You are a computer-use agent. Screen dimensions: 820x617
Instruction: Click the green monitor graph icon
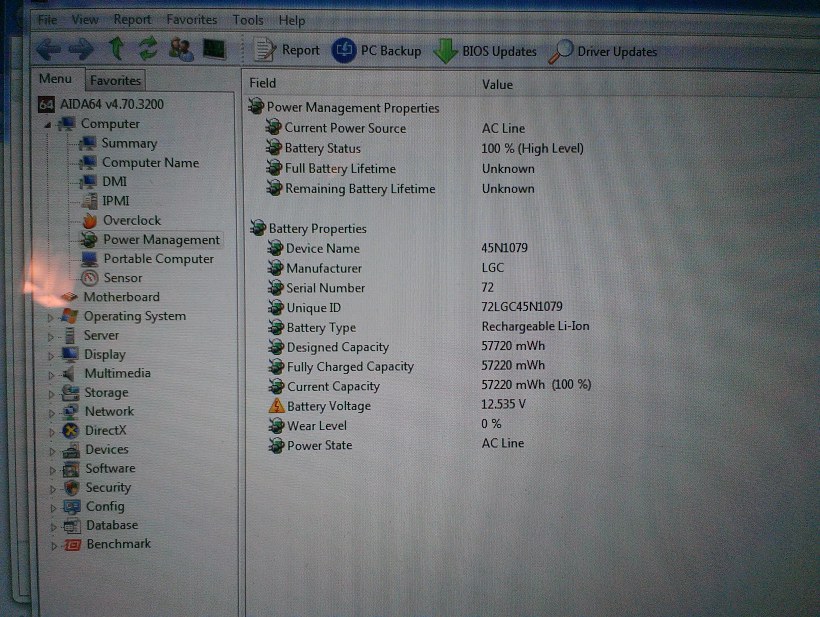tap(213, 49)
